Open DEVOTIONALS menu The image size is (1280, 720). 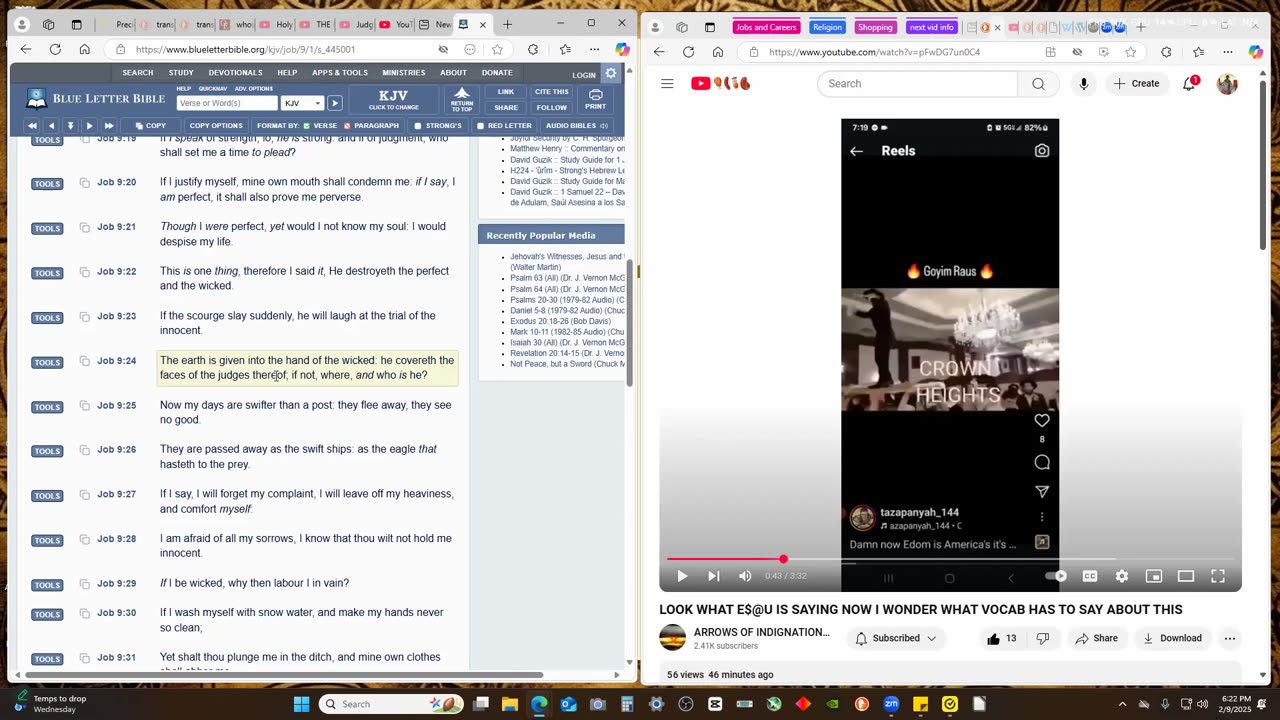point(235,73)
